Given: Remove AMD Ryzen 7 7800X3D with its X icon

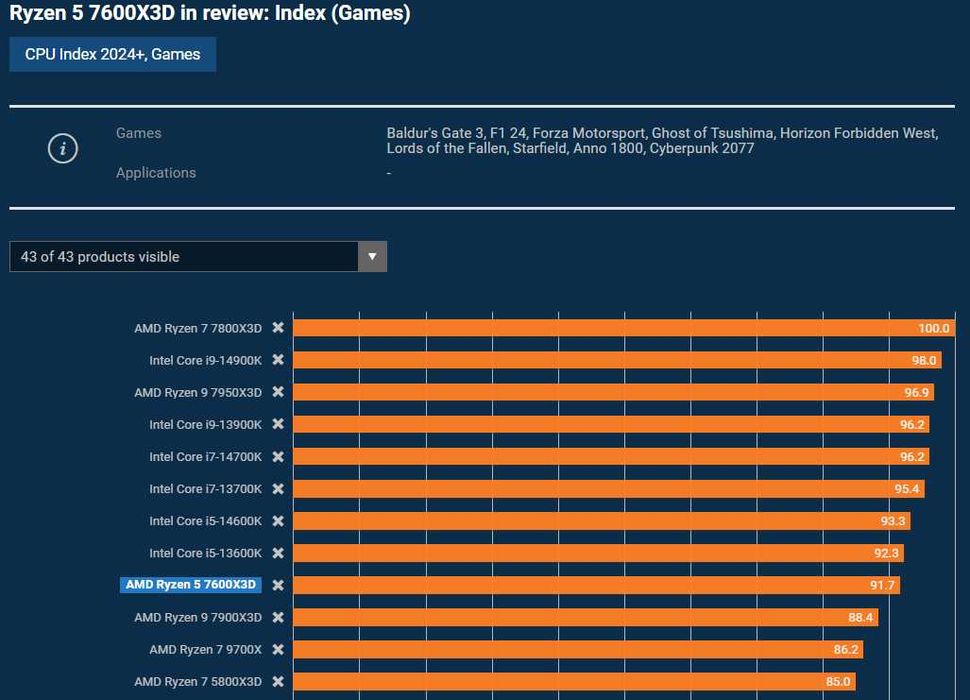Looking at the screenshot, I should click(x=278, y=328).
